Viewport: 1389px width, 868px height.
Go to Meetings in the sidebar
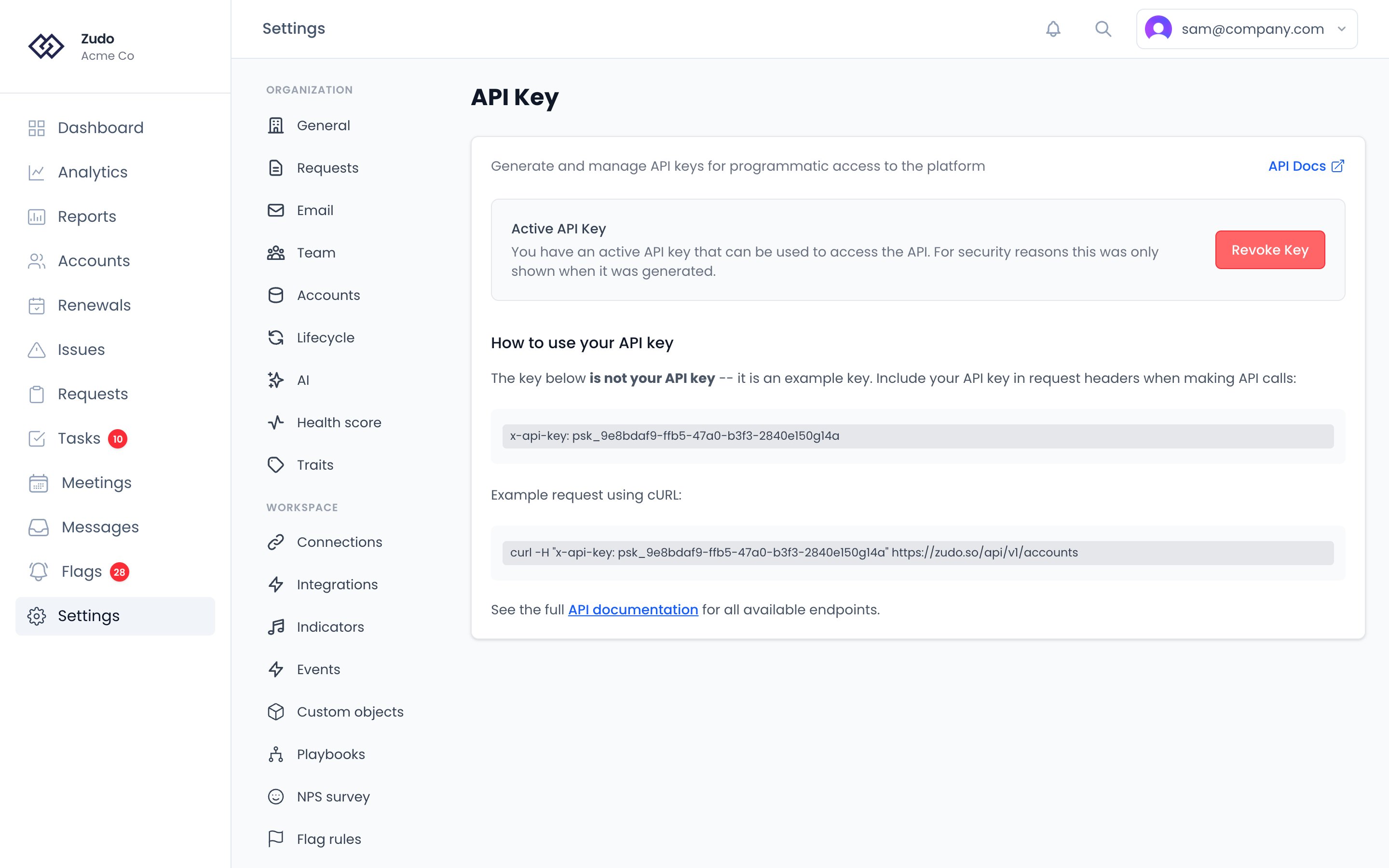(x=115, y=483)
